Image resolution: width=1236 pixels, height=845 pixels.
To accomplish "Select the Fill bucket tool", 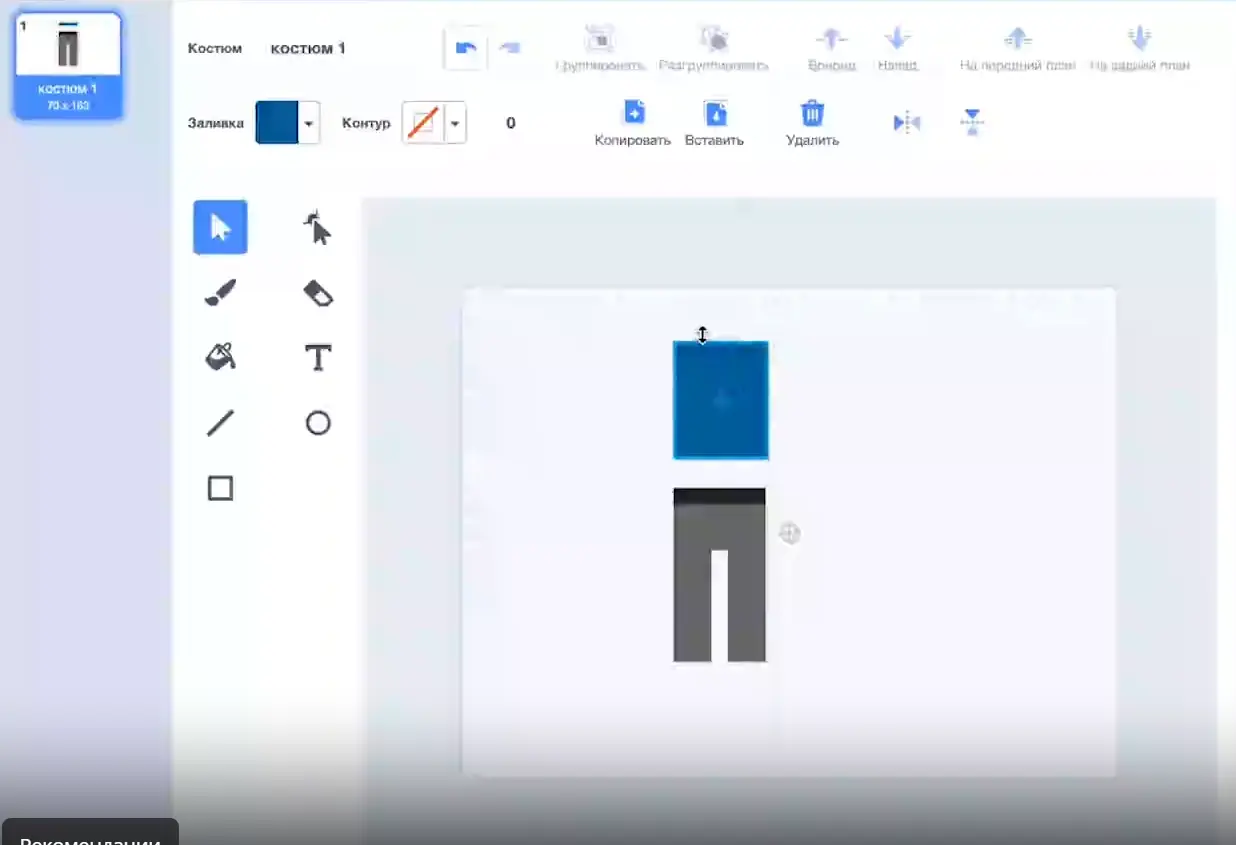I will coord(220,357).
